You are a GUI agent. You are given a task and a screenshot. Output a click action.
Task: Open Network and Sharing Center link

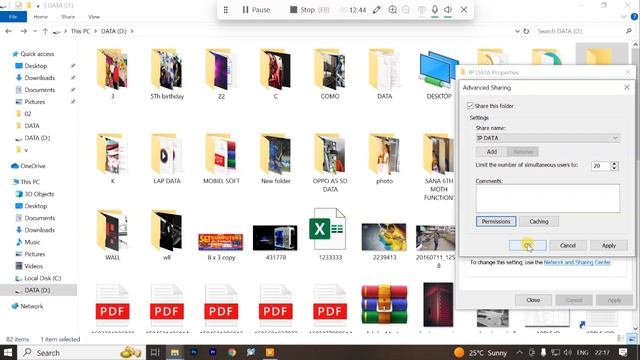tap(577, 262)
